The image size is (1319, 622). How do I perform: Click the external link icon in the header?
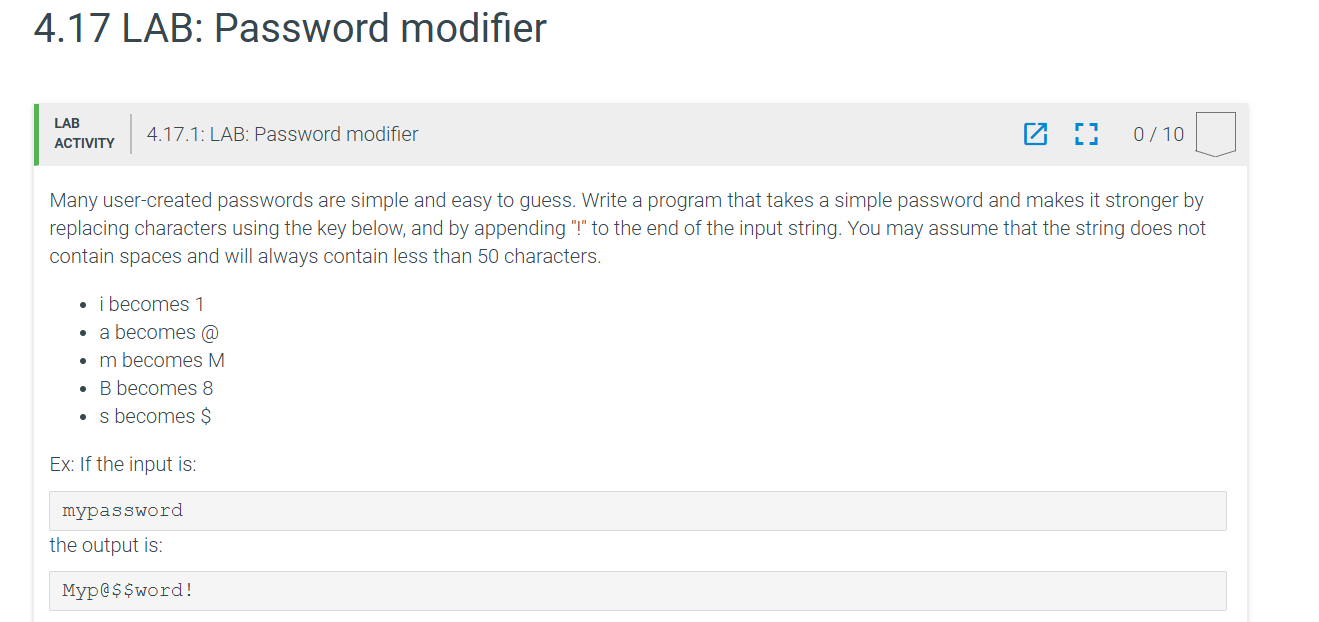pyautogui.click(x=1036, y=134)
